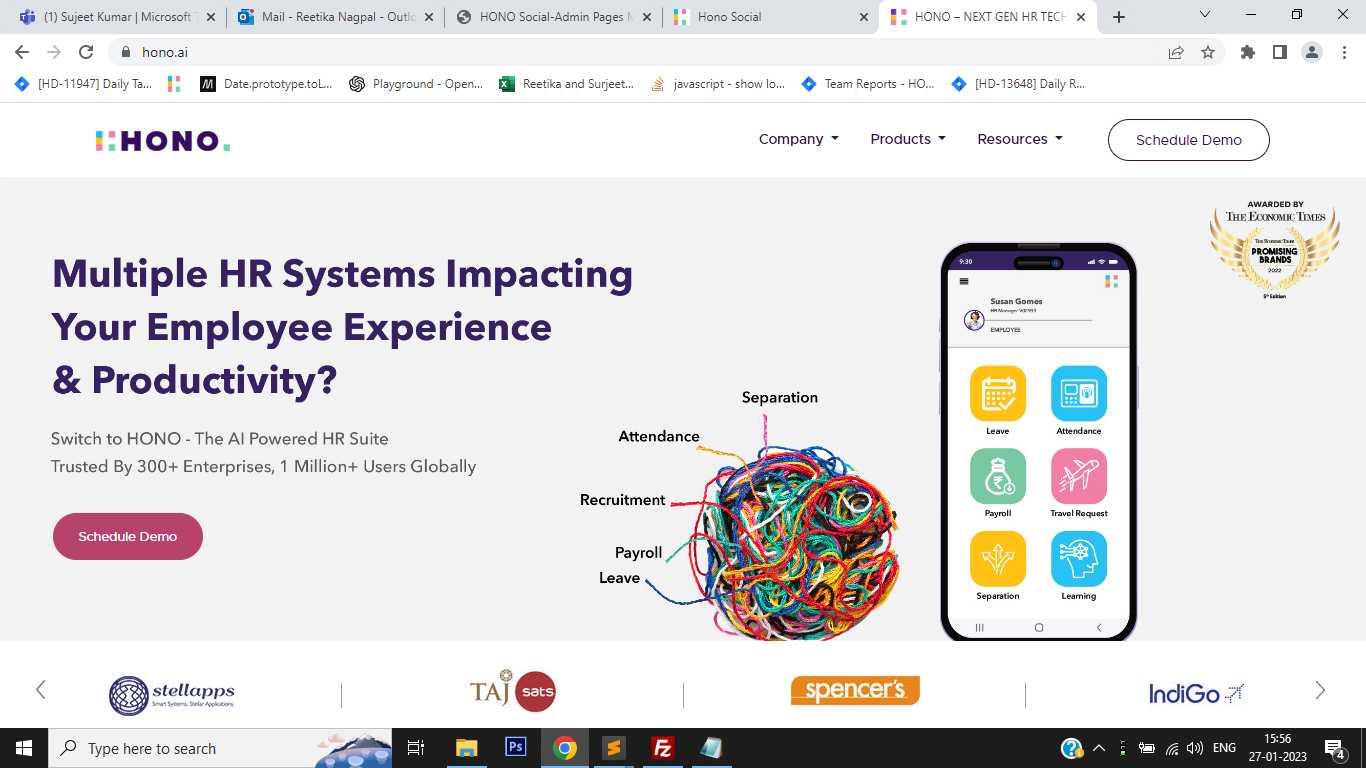Click the hamburger menu in phone mockup
The width and height of the screenshot is (1366, 768).
(964, 282)
